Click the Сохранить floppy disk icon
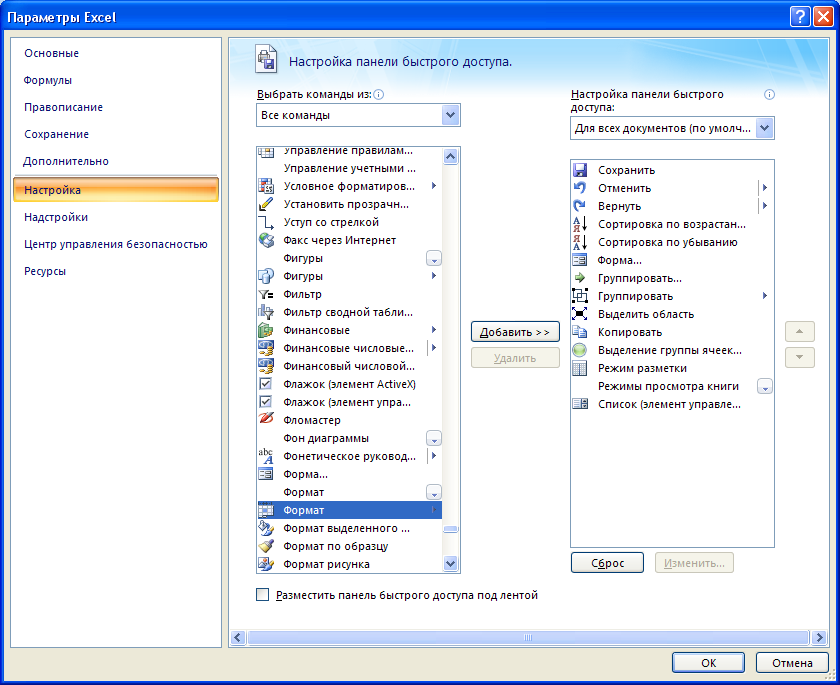 [x=580, y=170]
